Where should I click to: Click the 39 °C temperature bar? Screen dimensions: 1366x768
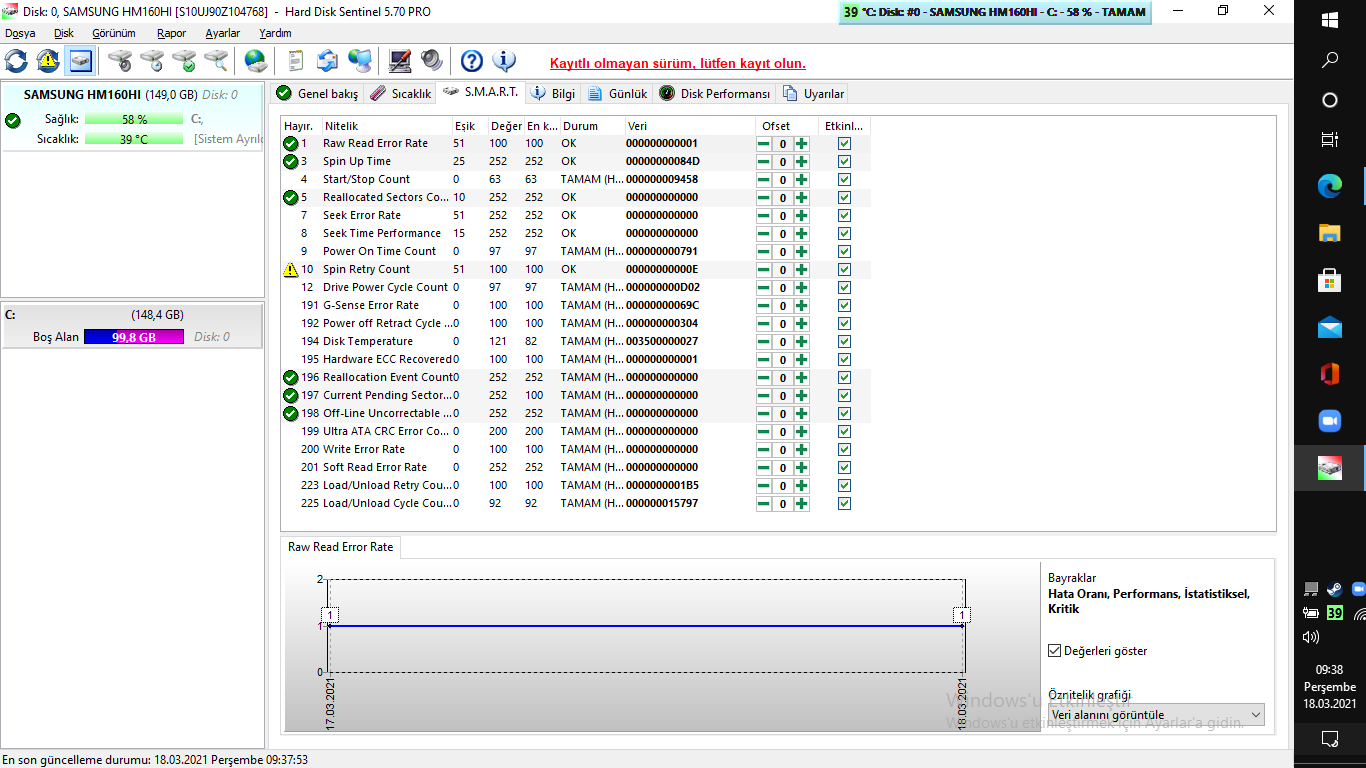[x=134, y=139]
